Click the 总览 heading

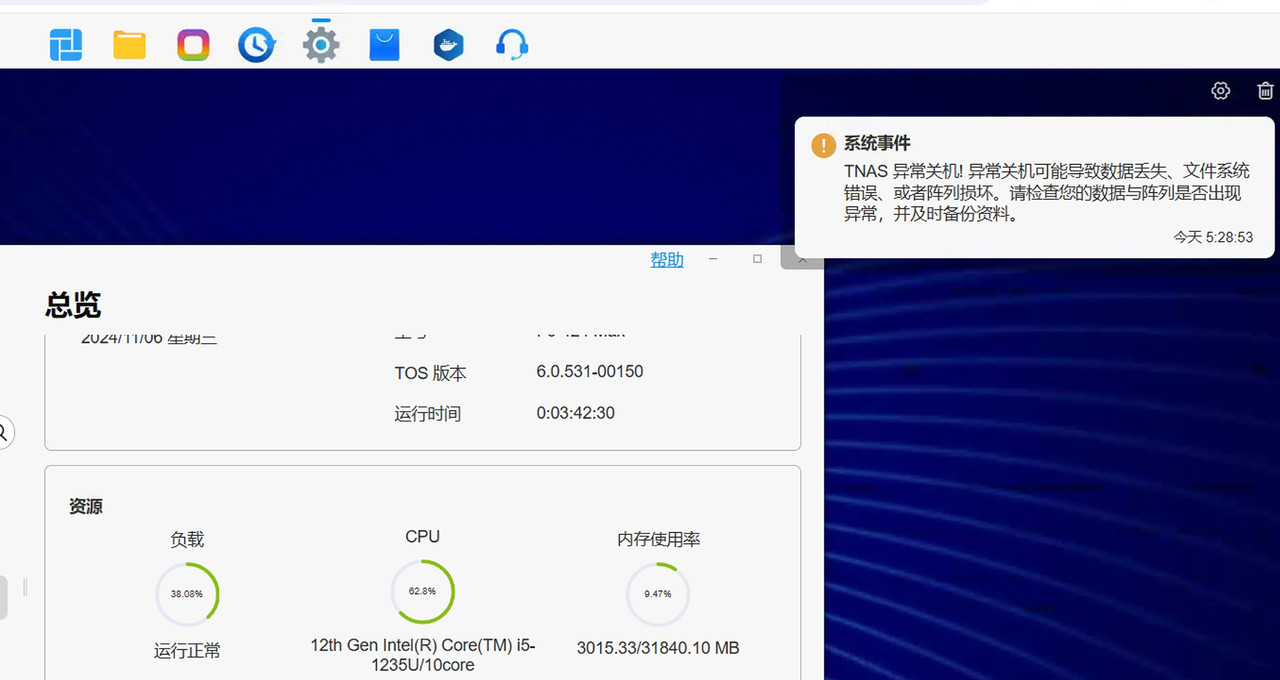[73, 305]
